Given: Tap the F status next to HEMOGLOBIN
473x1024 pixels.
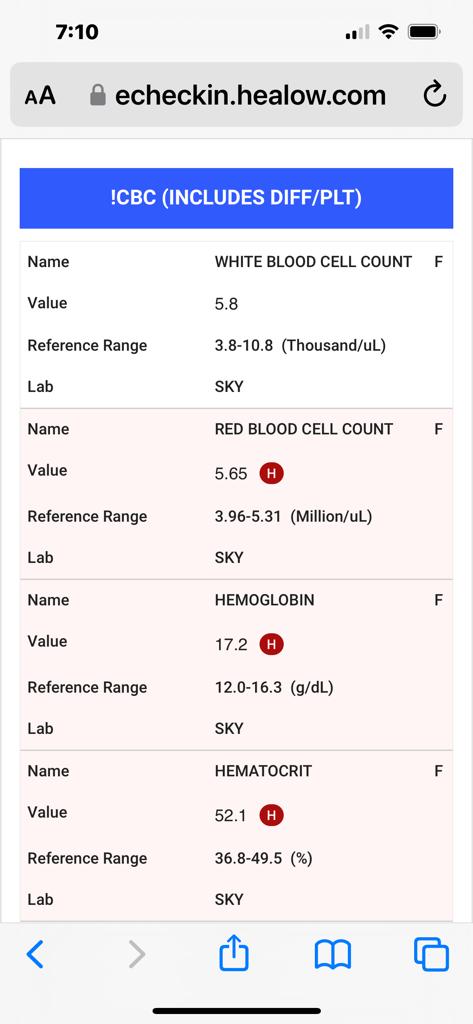Looking at the screenshot, I should click(x=438, y=600).
